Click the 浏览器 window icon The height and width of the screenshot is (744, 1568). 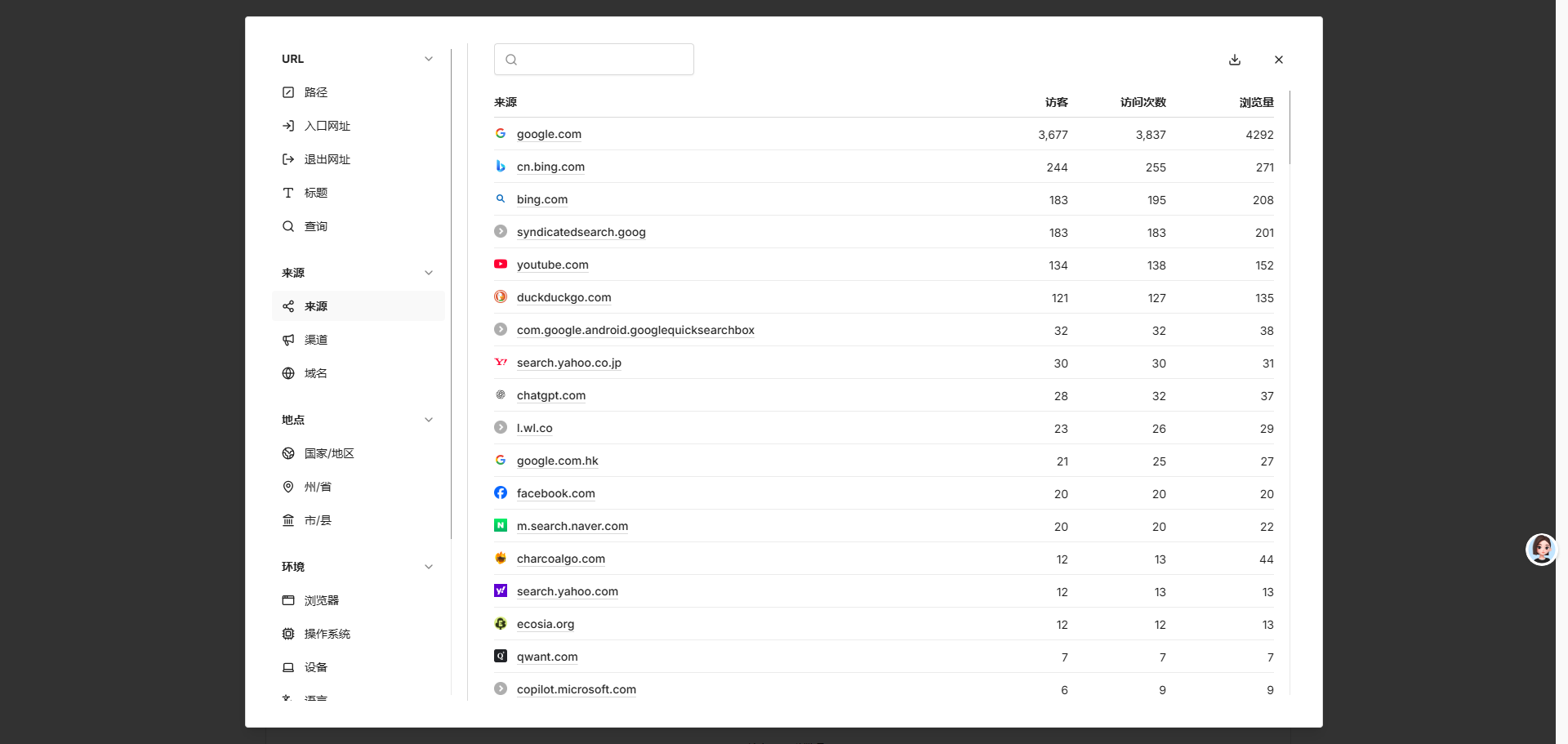(288, 600)
